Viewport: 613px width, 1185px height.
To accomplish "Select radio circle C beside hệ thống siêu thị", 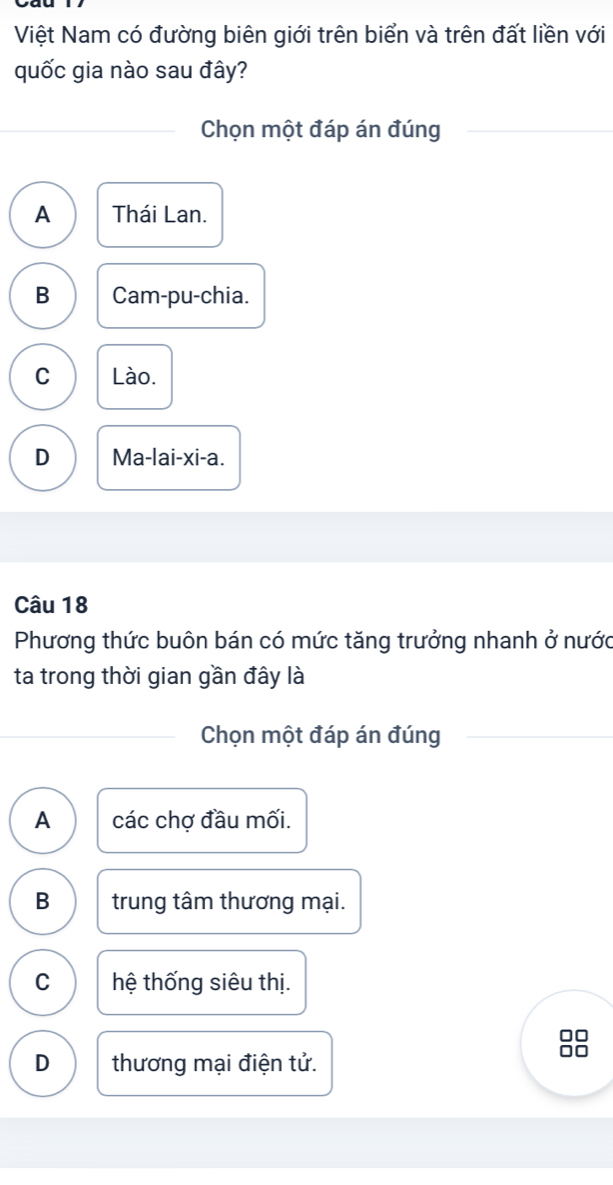I will 42,982.
